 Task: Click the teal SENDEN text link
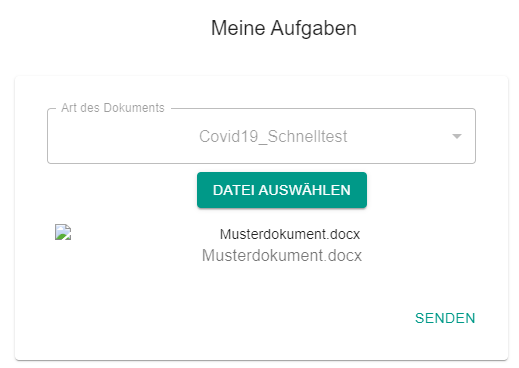click(445, 318)
